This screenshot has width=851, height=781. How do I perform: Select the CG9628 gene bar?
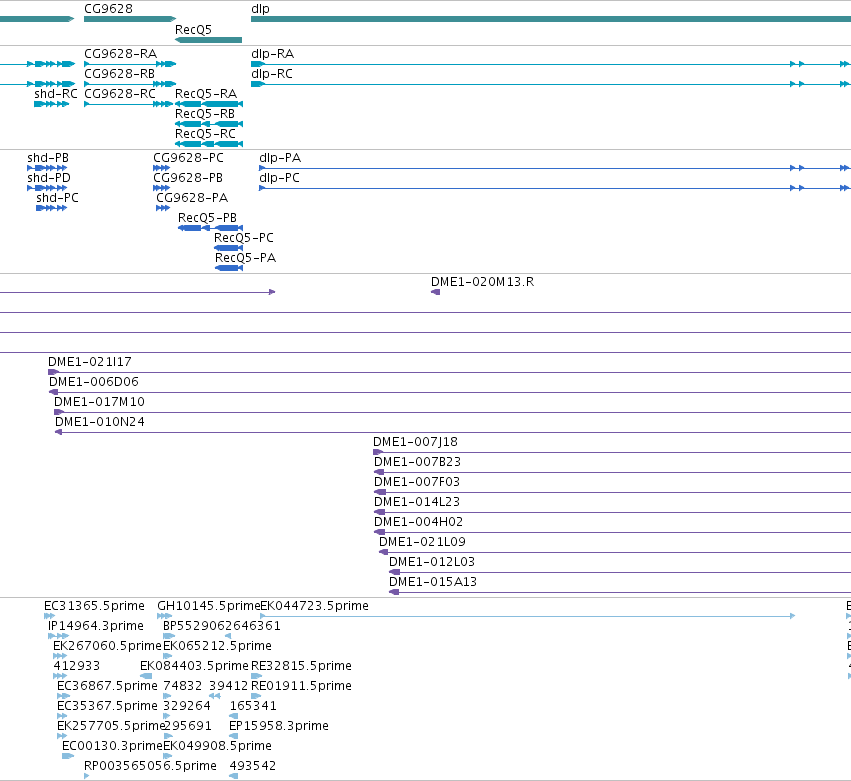coord(130,19)
